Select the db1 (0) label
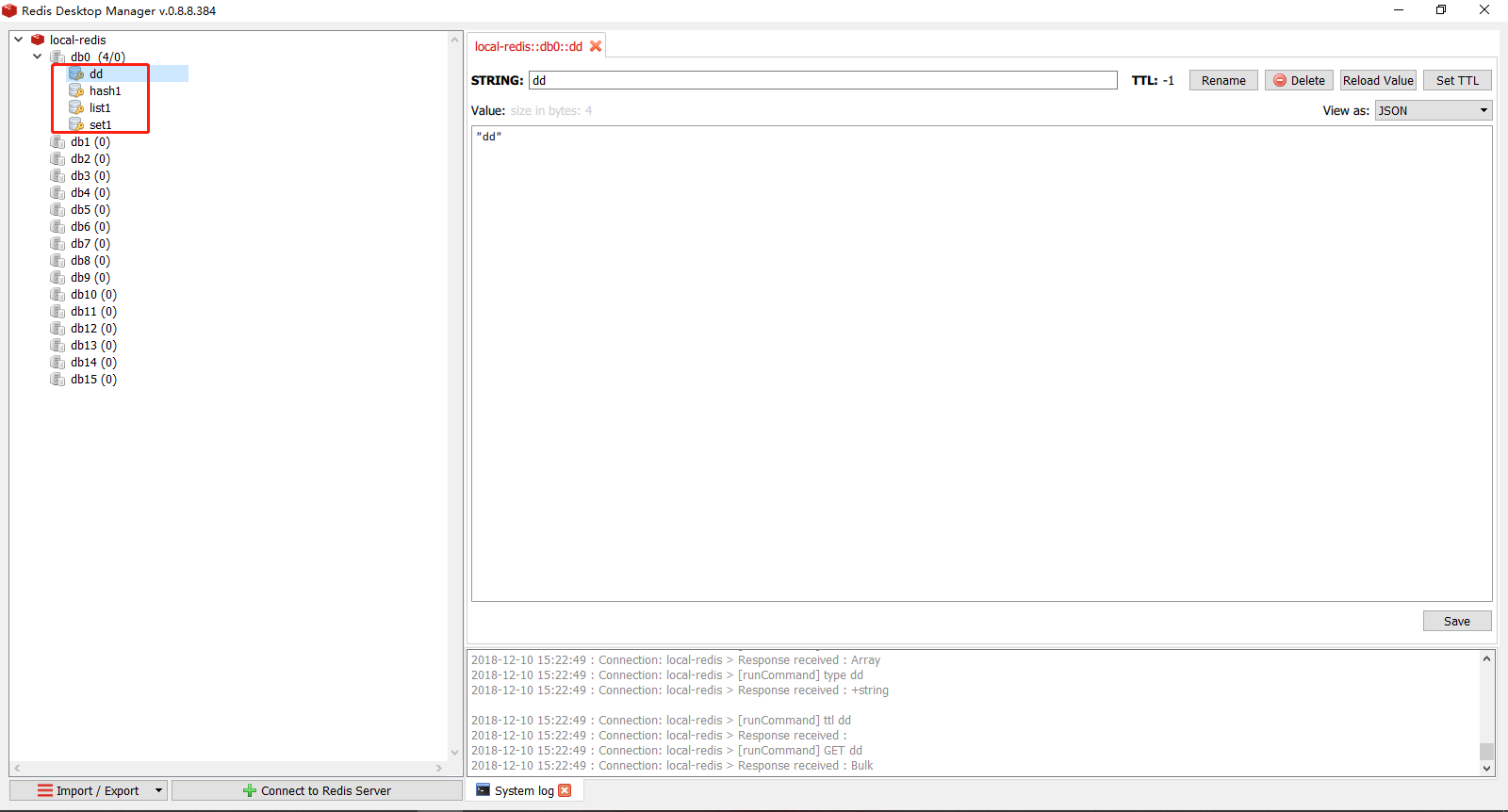This screenshot has width=1508, height=812. (90, 142)
